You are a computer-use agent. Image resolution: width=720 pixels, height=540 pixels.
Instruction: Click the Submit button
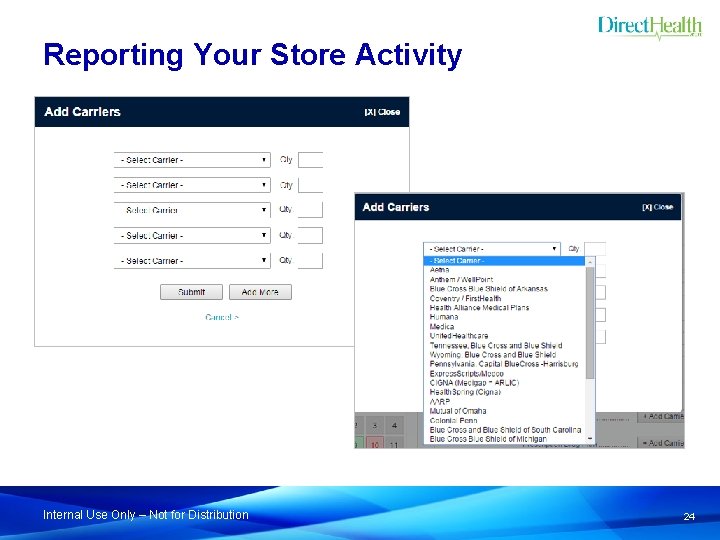pos(191,292)
